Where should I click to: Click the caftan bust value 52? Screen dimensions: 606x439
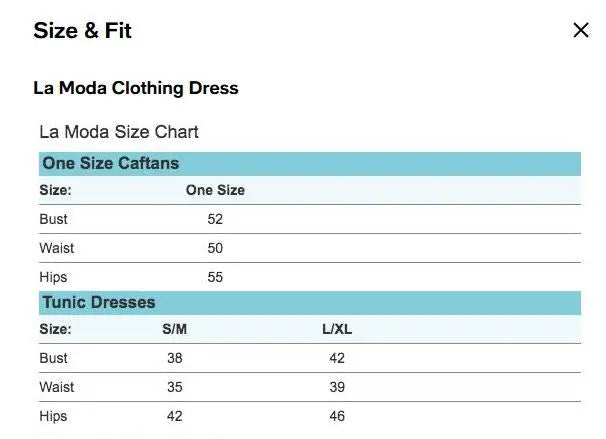(x=215, y=219)
